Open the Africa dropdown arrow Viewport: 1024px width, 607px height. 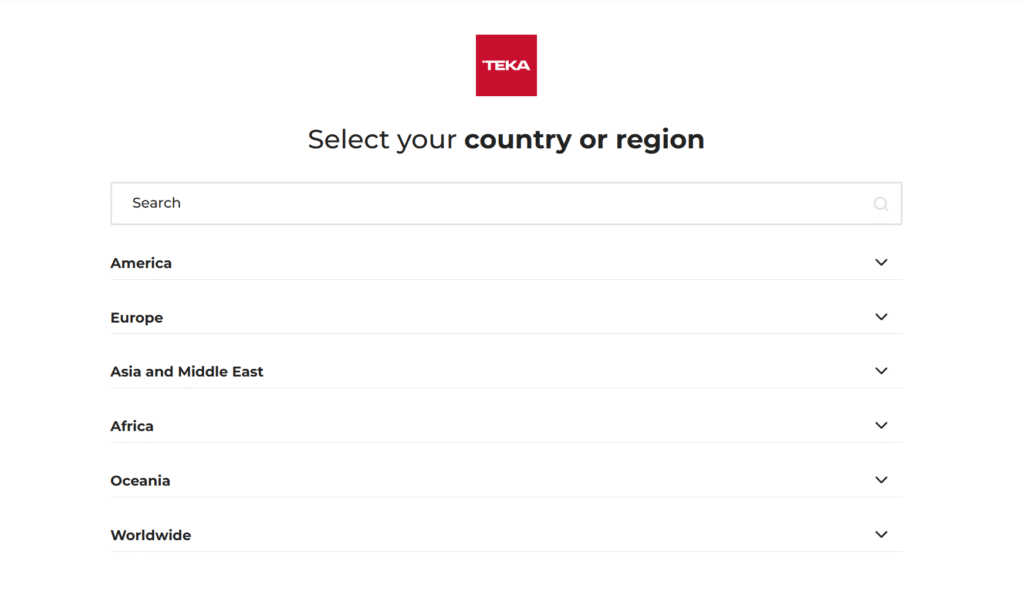pyautogui.click(x=882, y=425)
